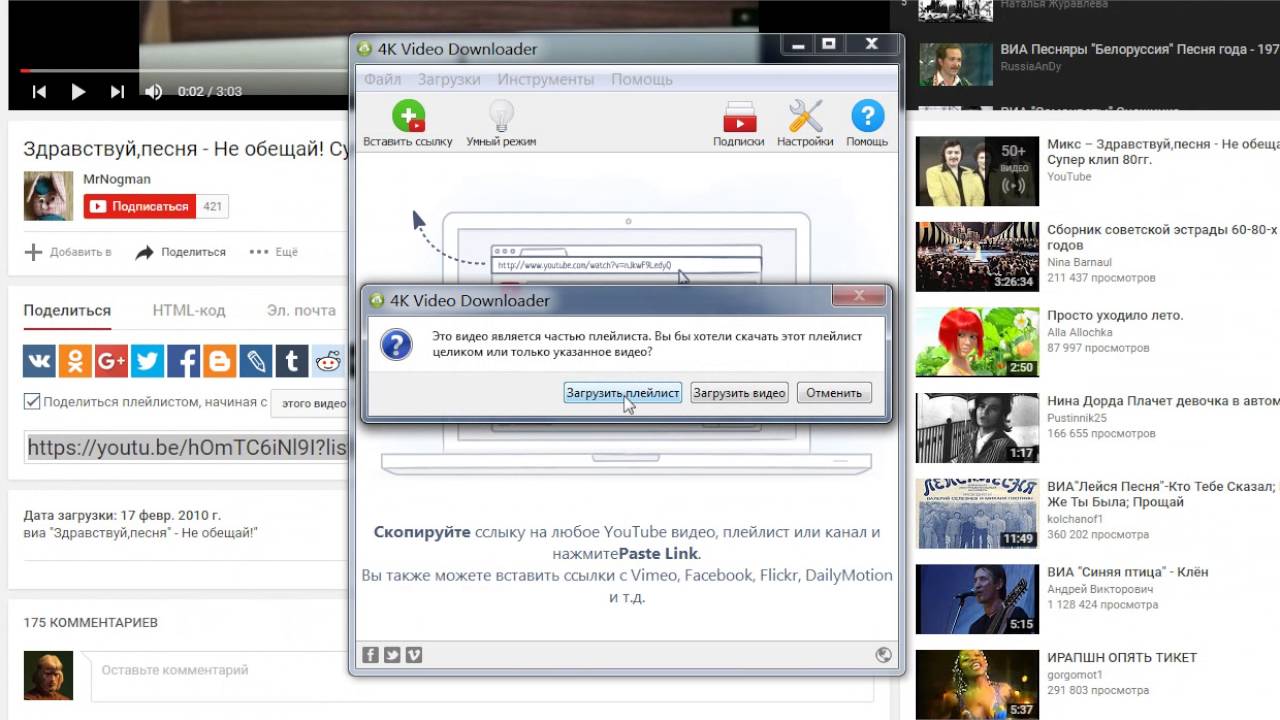Click Twitter icon in downloader footer

coord(392,655)
